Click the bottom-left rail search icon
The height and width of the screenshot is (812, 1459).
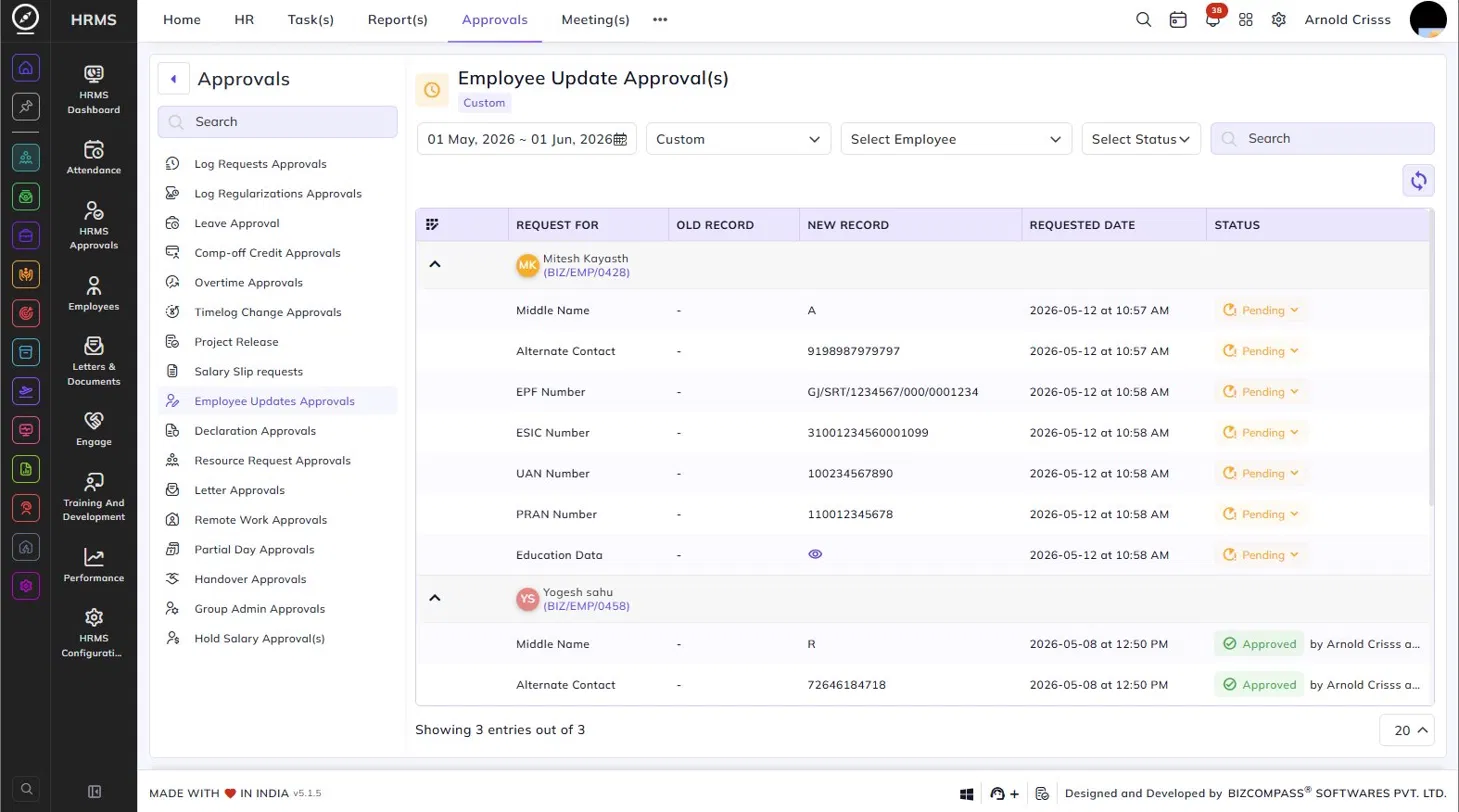coord(26,788)
